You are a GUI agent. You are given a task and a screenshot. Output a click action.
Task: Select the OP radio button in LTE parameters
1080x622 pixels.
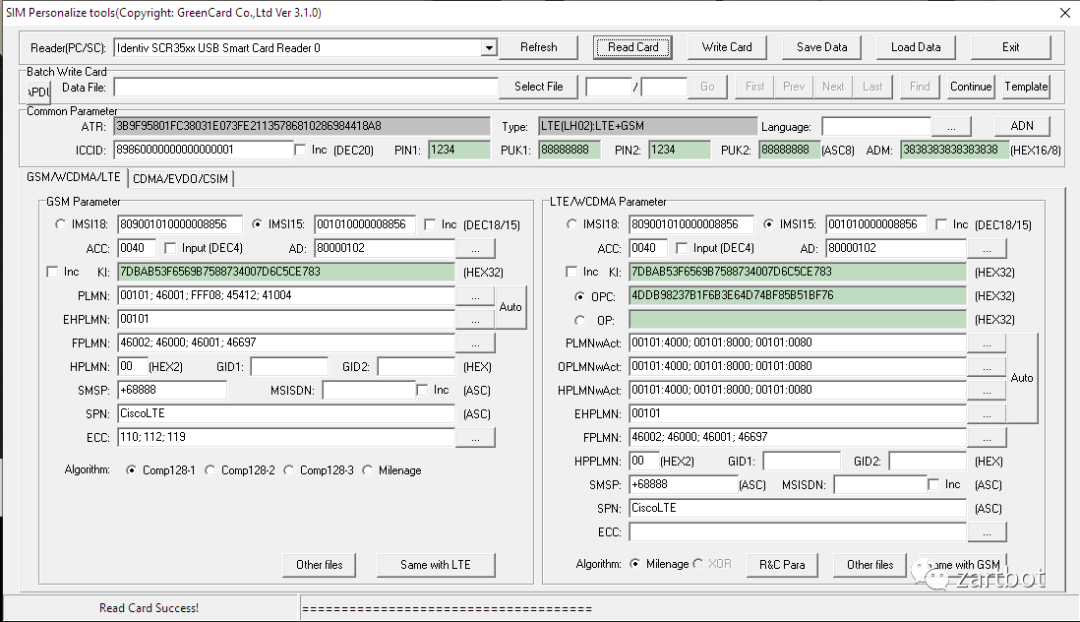pos(580,320)
